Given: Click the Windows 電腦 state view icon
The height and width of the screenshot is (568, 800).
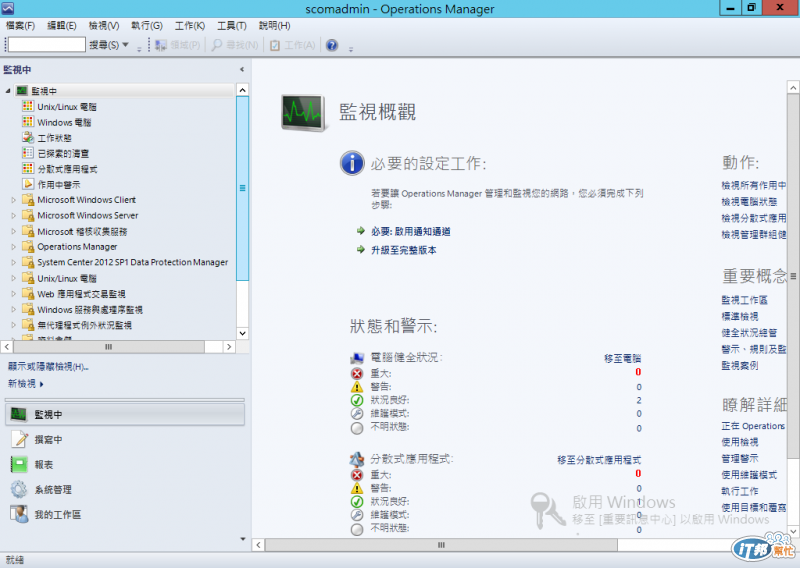Looking at the screenshot, I should pos(28,122).
